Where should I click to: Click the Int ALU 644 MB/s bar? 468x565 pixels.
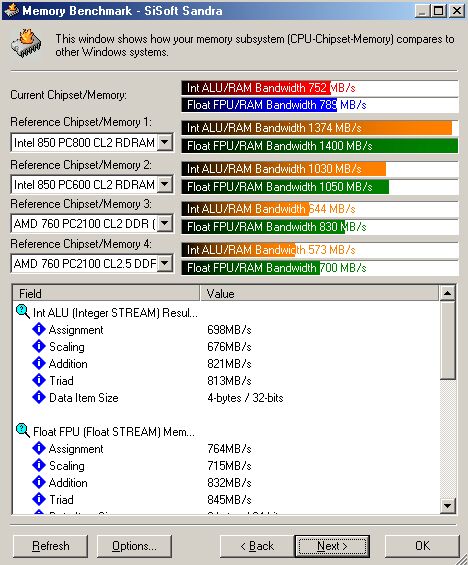pyautogui.click(x=245, y=209)
